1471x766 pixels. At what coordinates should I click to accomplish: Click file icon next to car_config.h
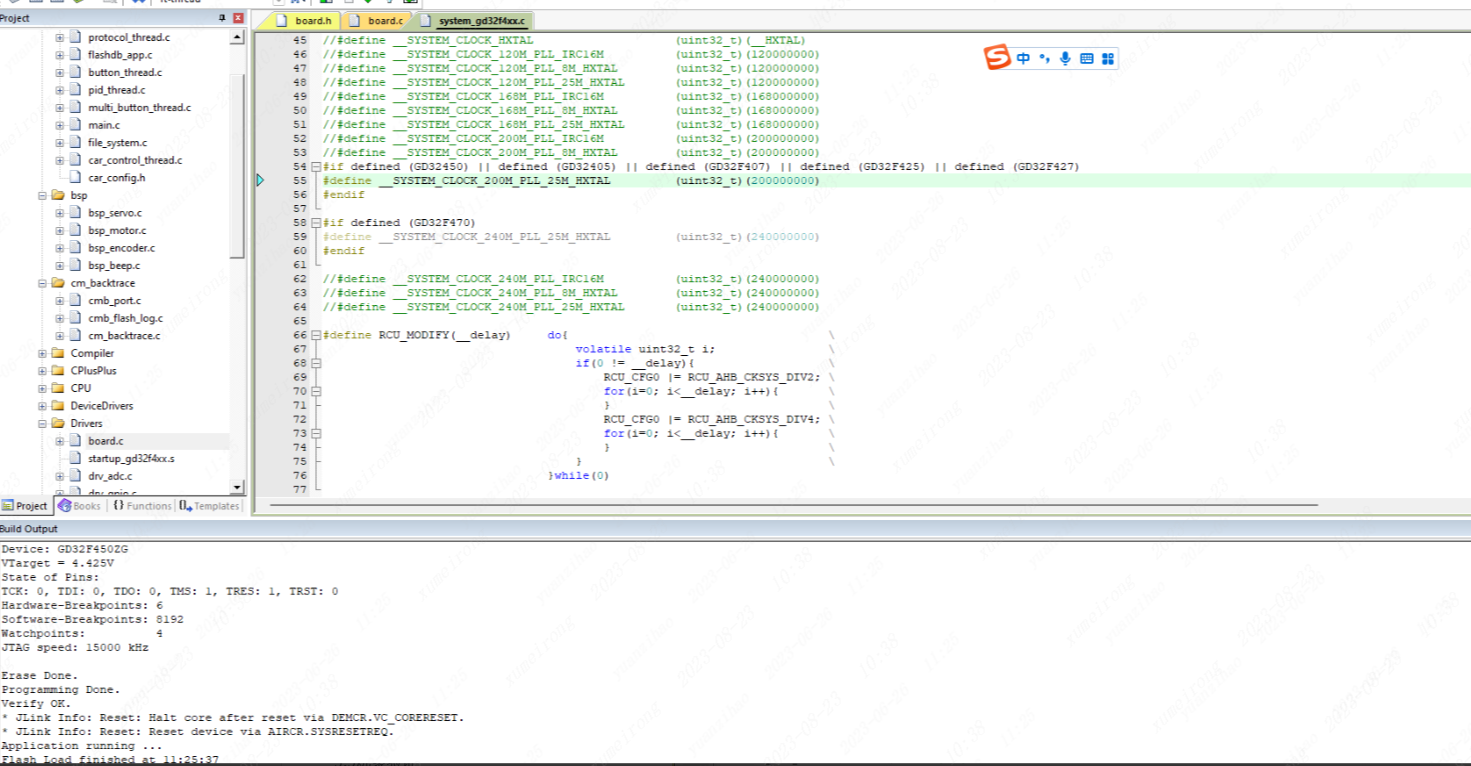[x=76, y=178]
